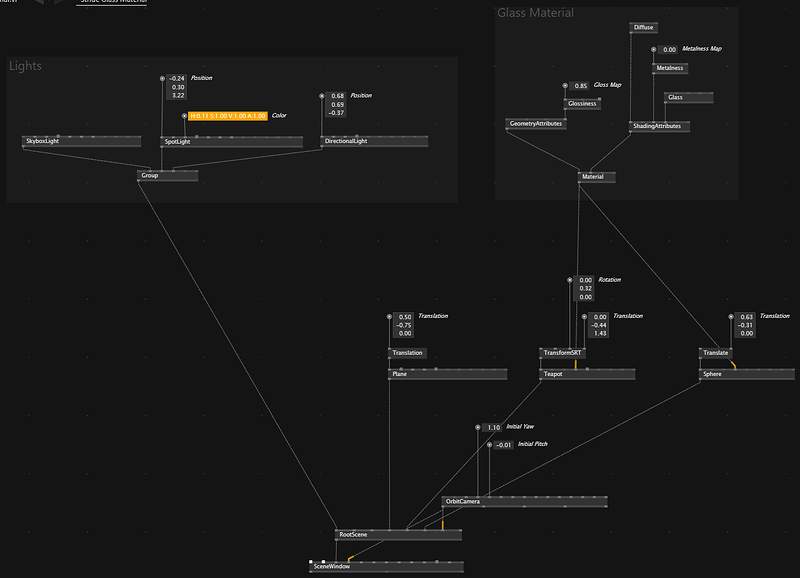Select the Material node
This screenshot has width=800, height=578.
coord(596,177)
